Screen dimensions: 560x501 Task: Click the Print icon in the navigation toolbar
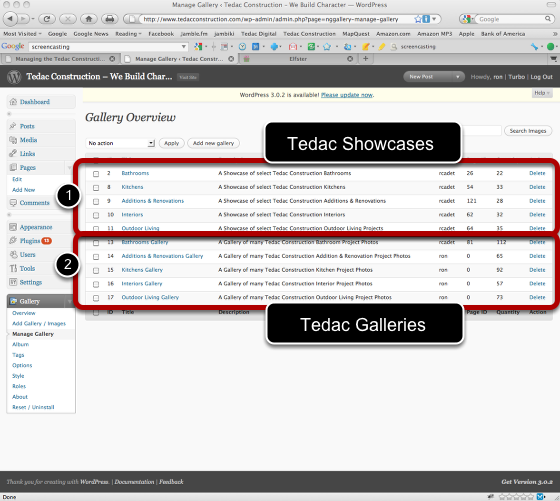click(x=110, y=19)
